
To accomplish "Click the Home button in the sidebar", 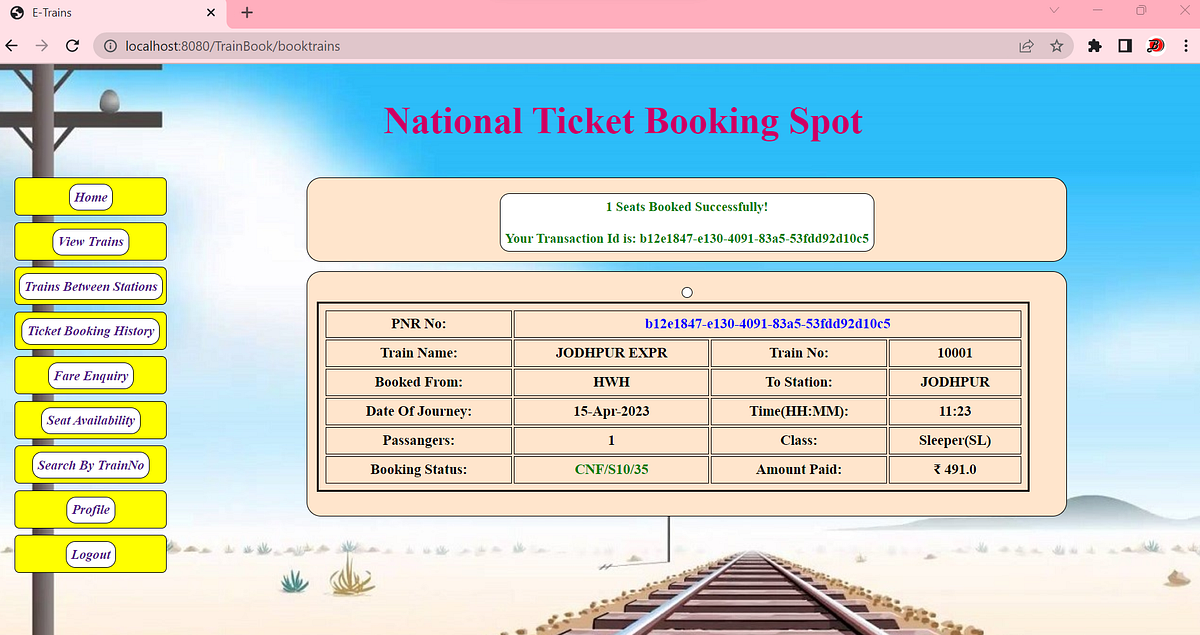I will 90,197.
